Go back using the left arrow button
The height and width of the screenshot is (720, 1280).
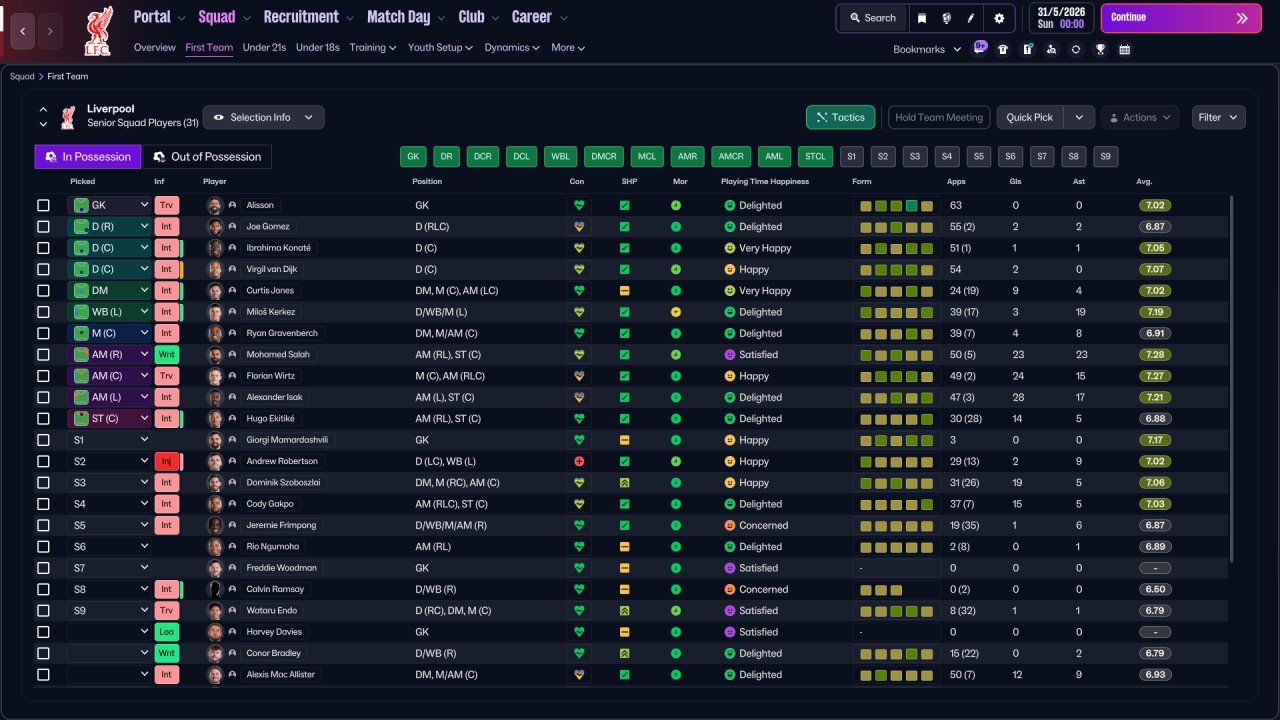23,31
